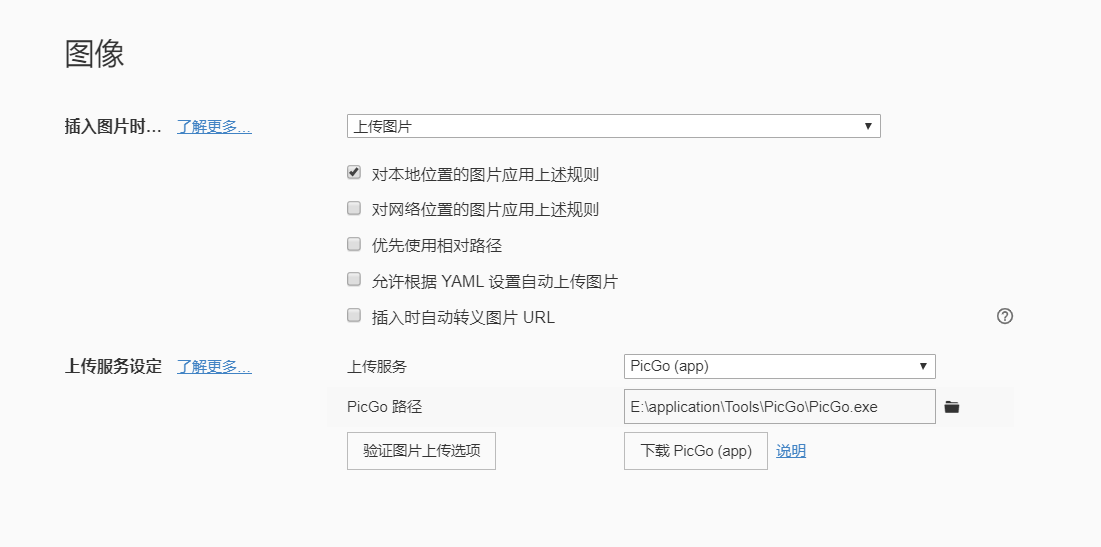Open the 上传图片 dropdown for image insertion
This screenshot has height=547, width=1101.
(x=613, y=126)
